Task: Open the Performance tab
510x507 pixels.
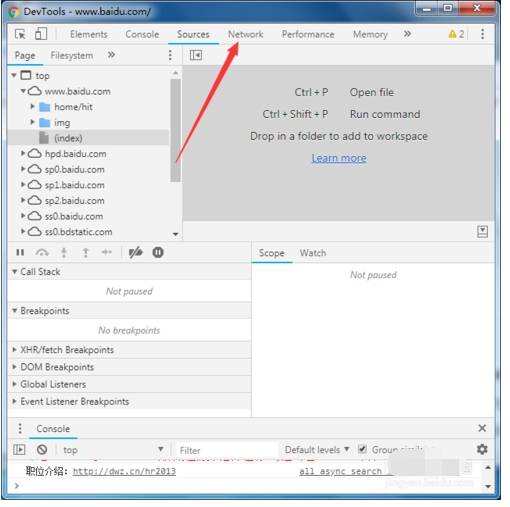Action: click(308, 34)
